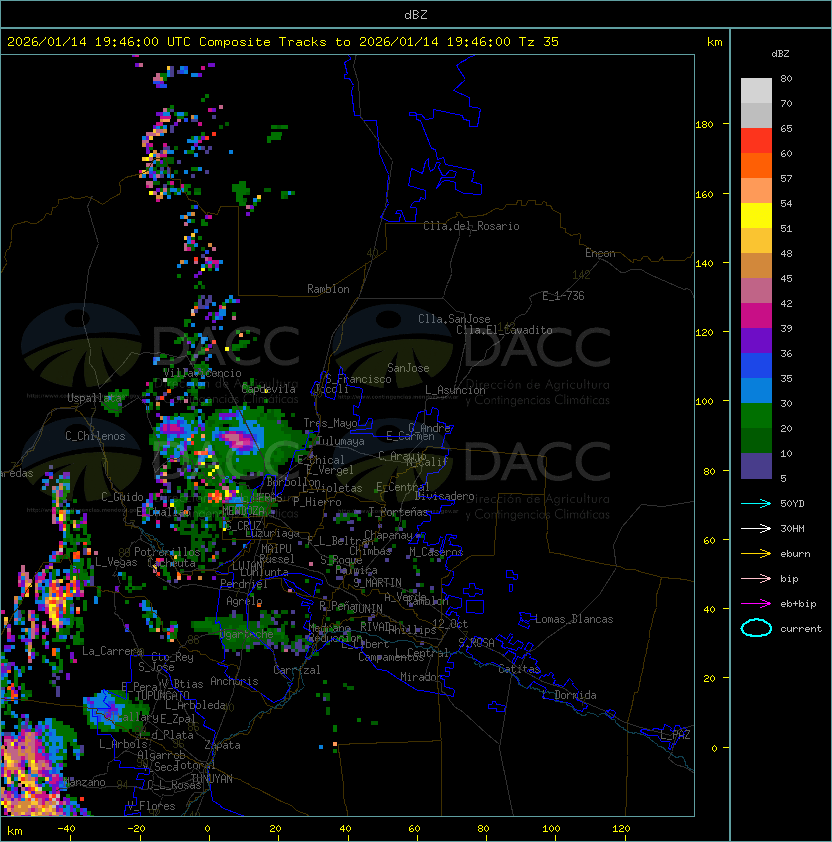
Task: Click the yellow eburn arrow icon
Action: [x=756, y=553]
